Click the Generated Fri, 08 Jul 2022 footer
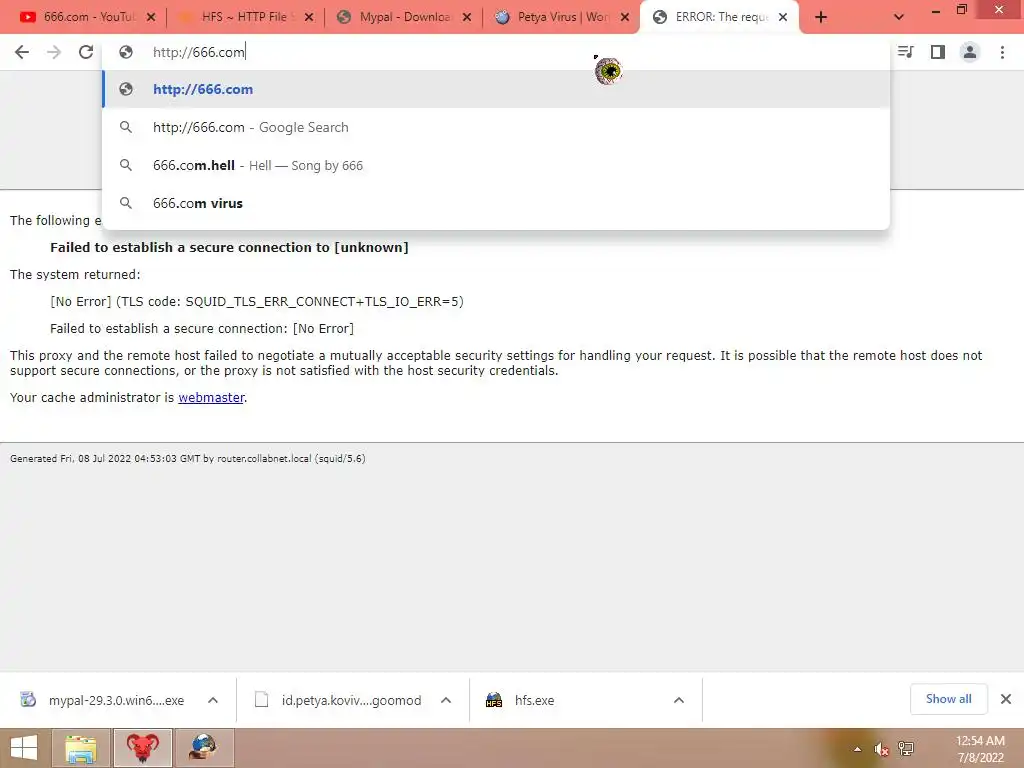Image resolution: width=1024 pixels, height=768 pixels. 187,458
